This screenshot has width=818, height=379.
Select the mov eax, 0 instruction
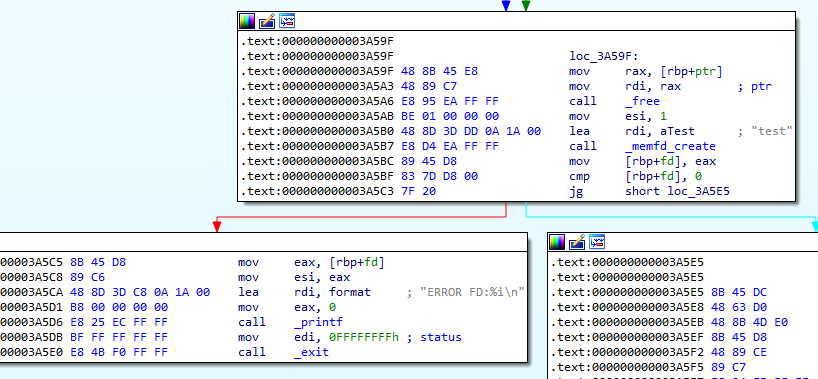pyautogui.click(x=286, y=307)
